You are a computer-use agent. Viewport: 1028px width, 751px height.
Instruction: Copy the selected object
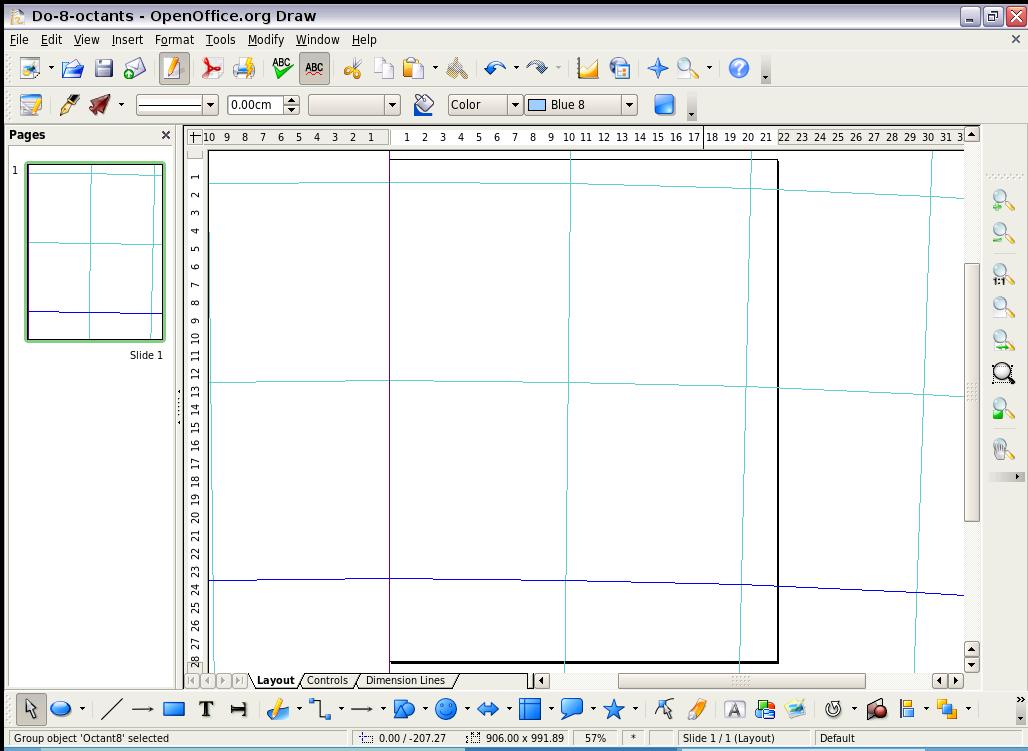[384, 68]
